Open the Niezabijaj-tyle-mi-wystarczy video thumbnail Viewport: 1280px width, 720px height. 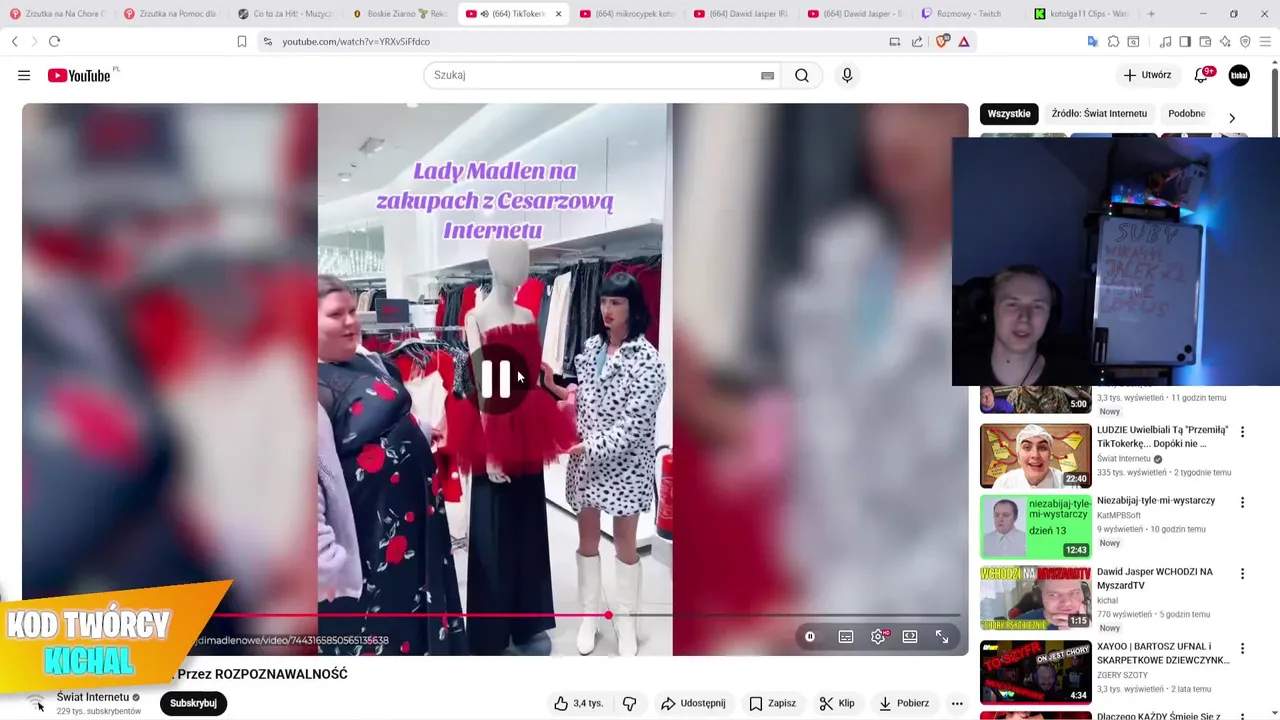pyautogui.click(x=1036, y=527)
